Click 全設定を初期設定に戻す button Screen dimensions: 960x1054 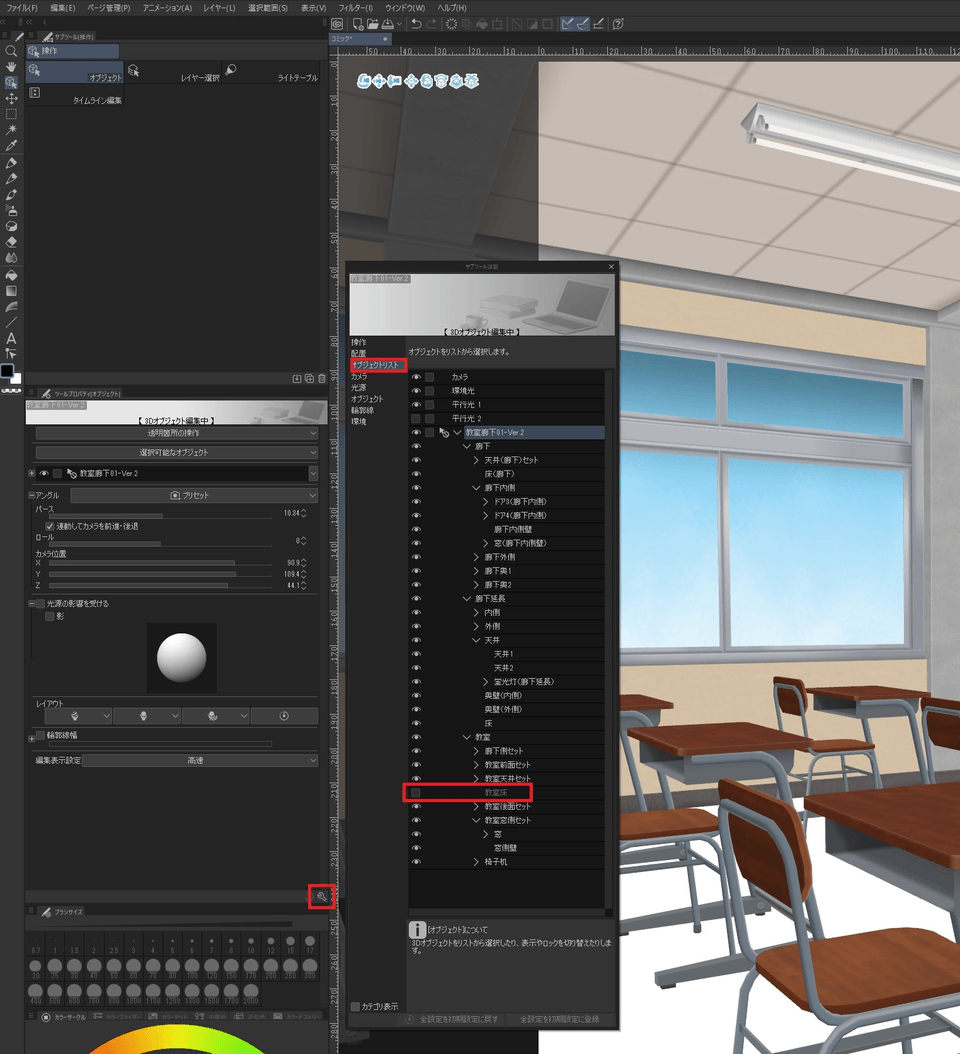(452, 1019)
